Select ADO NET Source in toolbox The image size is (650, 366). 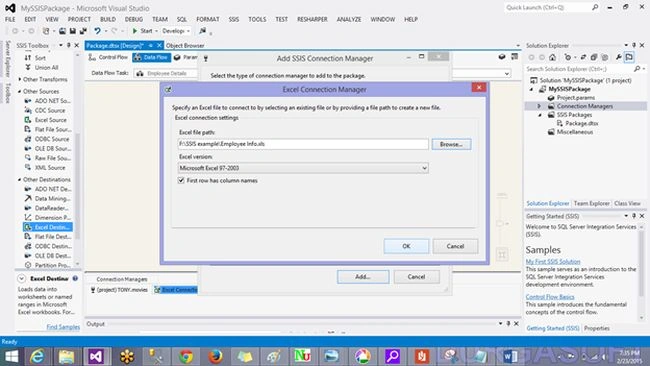48,101
